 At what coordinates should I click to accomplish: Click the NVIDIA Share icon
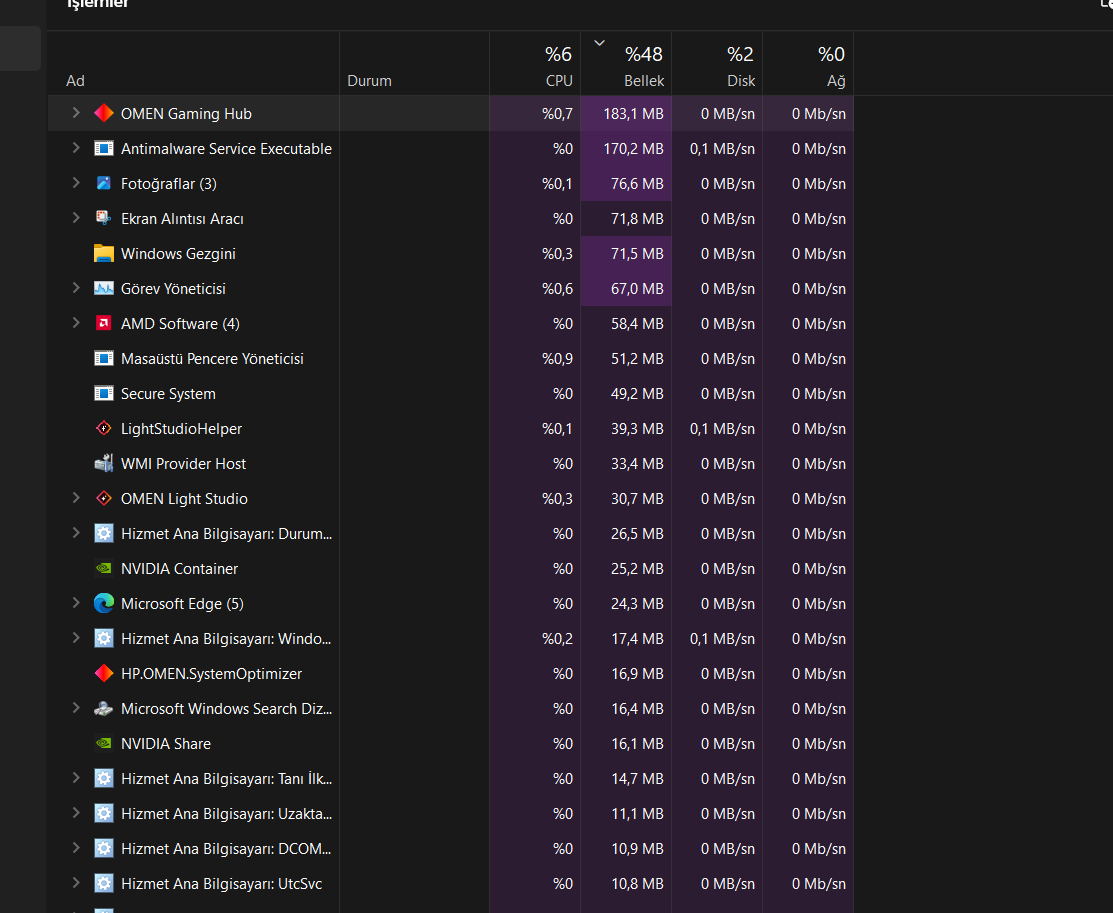104,743
